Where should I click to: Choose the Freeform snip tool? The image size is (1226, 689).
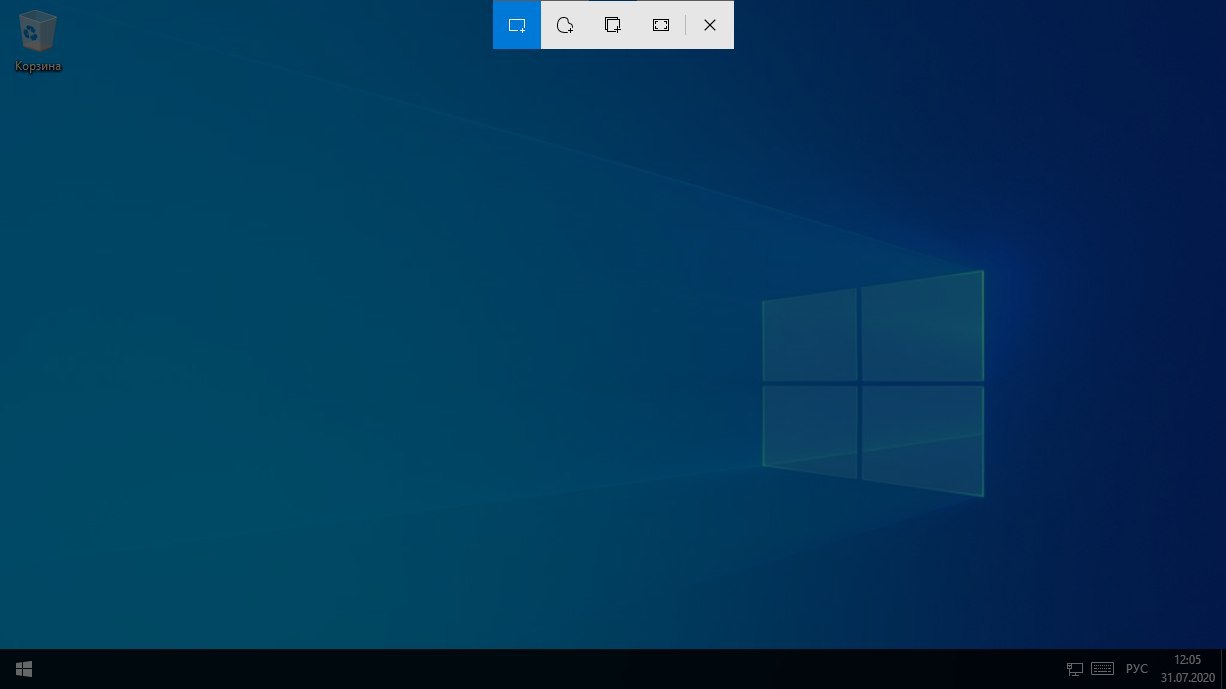click(x=565, y=25)
